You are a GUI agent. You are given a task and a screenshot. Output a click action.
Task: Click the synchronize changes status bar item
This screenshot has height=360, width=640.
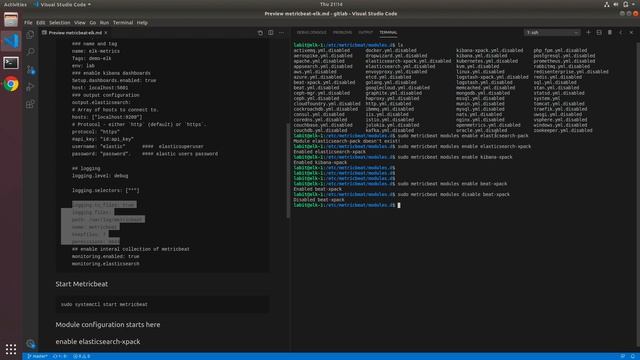tap(60, 356)
